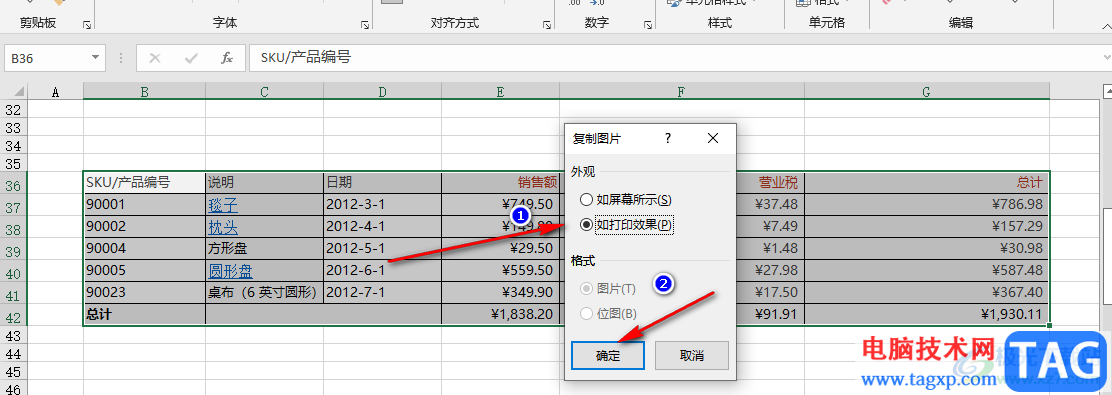This screenshot has width=1112, height=395.
Task: Open Insert Function with the fx icon
Action: click(x=227, y=58)
